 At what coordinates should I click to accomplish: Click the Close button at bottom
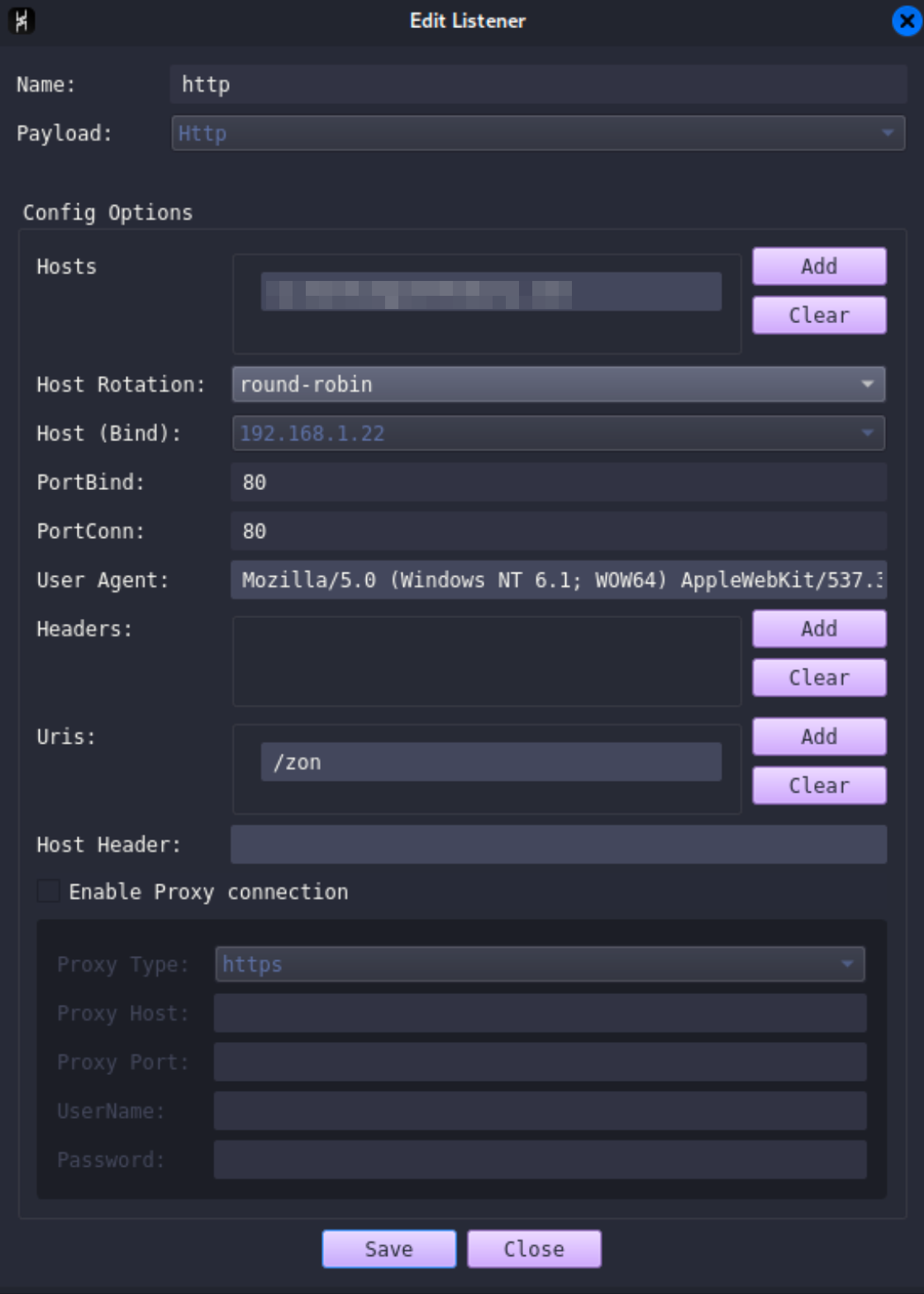click(x=534, y=1249)
